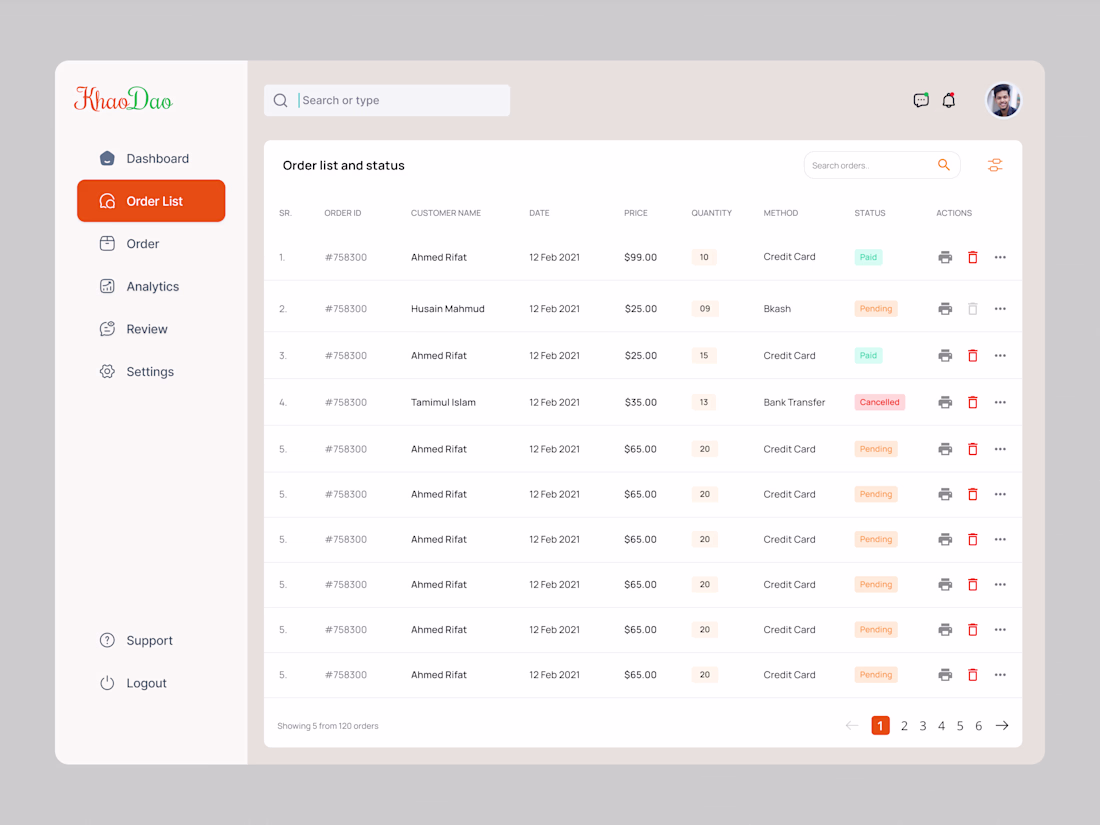
Task: Click quantity badge 13
Action: pyautogui.click(x=704, y=402)
